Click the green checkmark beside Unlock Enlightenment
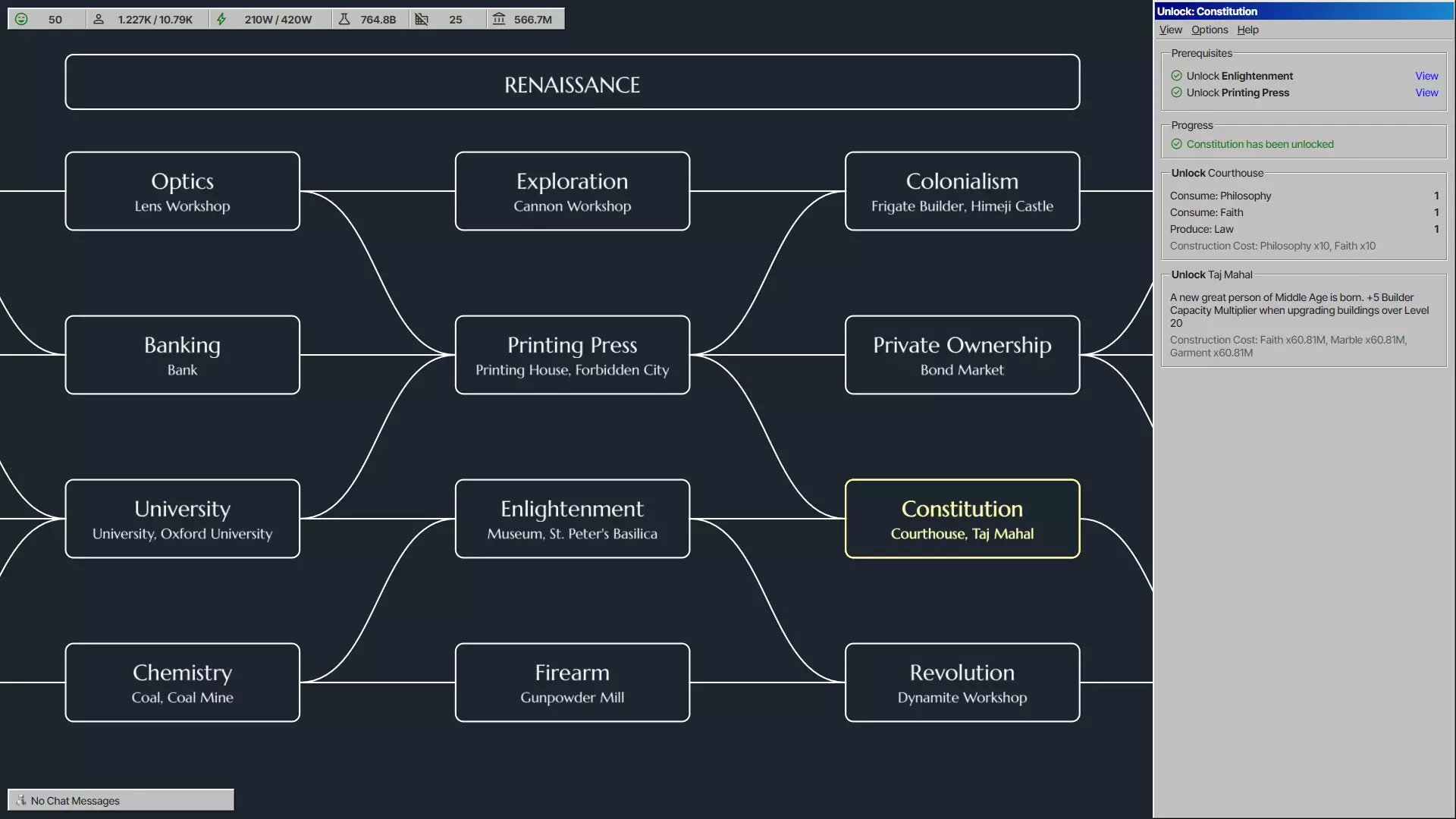 tap(1176, 76)
